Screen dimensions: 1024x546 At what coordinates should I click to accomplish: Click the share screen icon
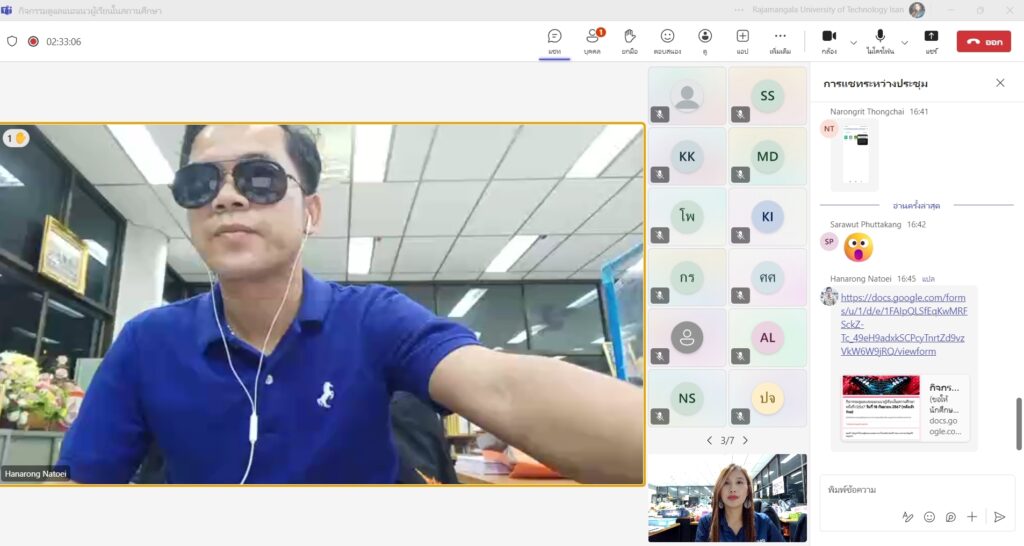931,40
